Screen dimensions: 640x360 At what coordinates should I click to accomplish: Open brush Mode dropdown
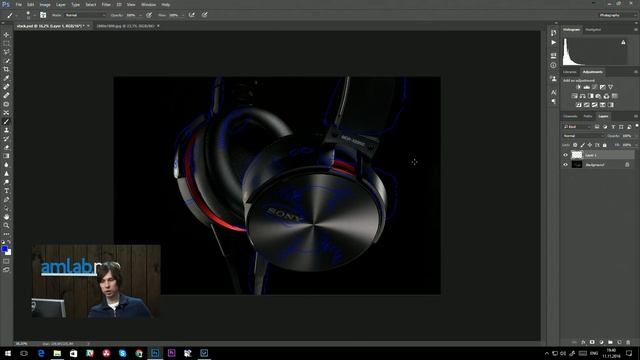pyautogui.click(x=85, y=15)
